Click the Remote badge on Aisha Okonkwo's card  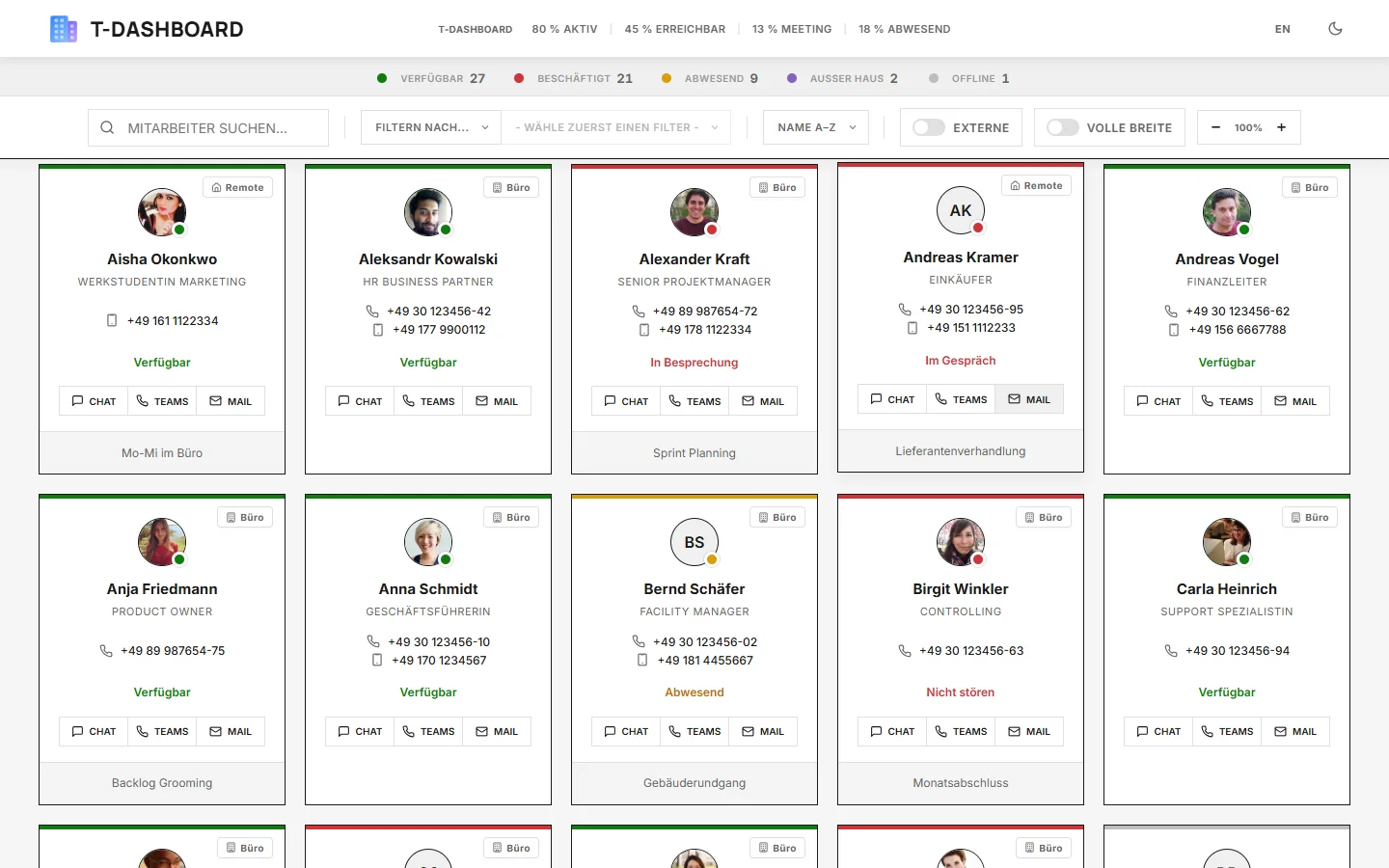(237, 188)
